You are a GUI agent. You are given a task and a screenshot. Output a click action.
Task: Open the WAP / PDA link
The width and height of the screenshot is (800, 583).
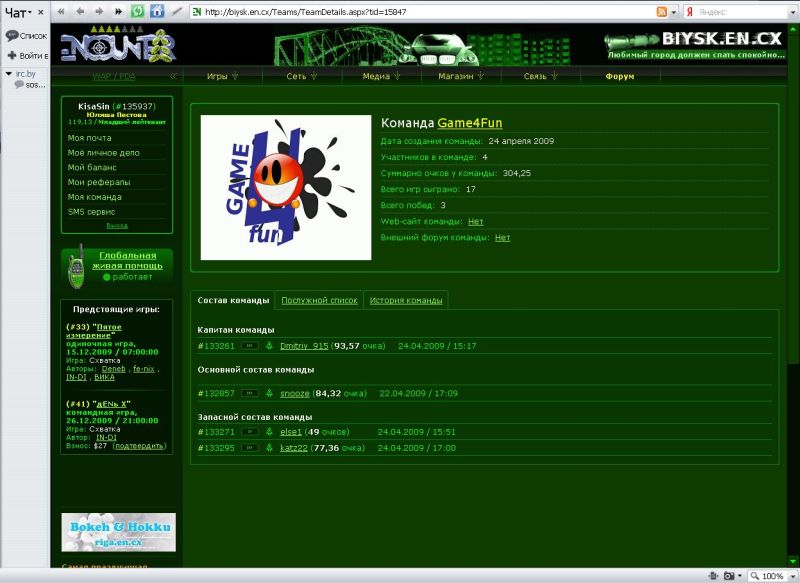tap(114, 77)
